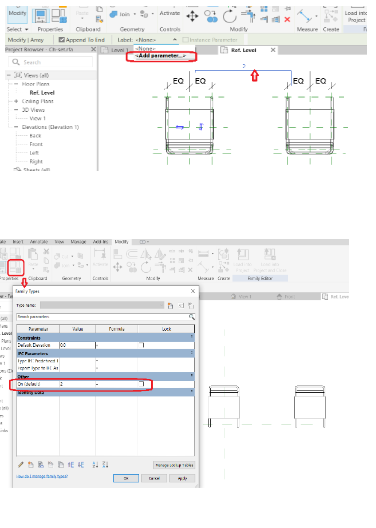Select the Move tool in upper ribbon

[192, 16]
